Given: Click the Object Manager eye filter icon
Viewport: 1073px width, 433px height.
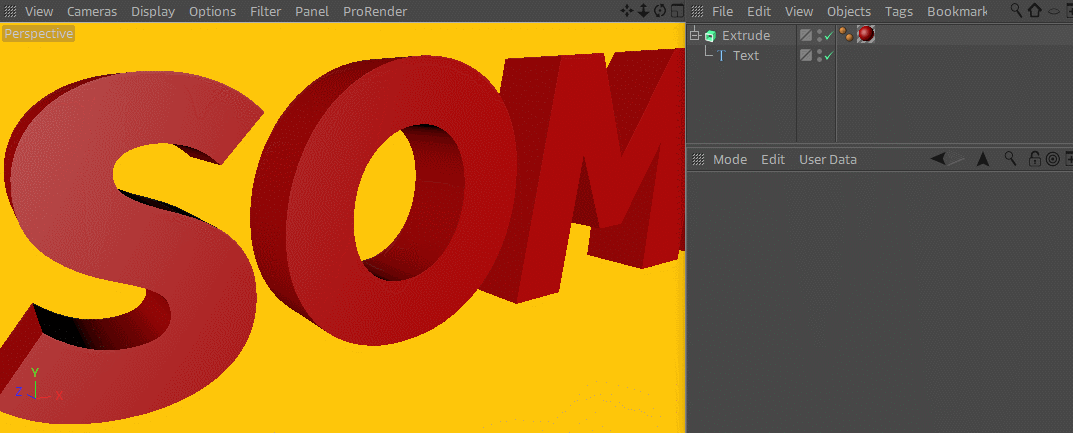Looking at the screenshot, I should pos(1052,12).
